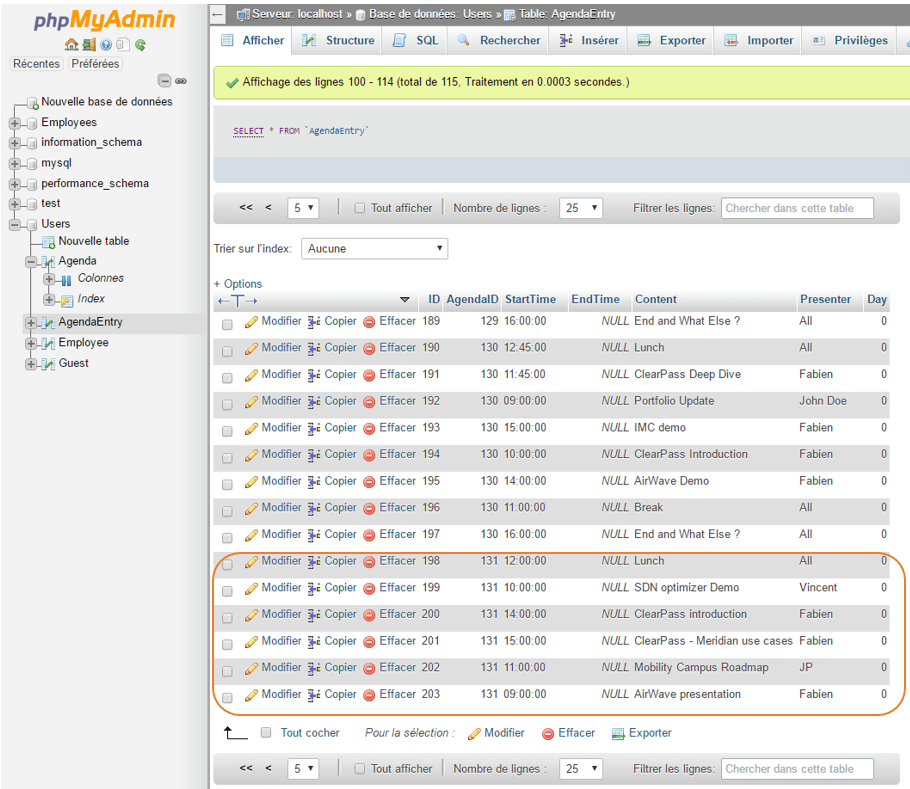Tick the Tout cocher checkbox
The width and height of the screenshot is (910, 789).
pyautogui.click(x=266, y=733)
